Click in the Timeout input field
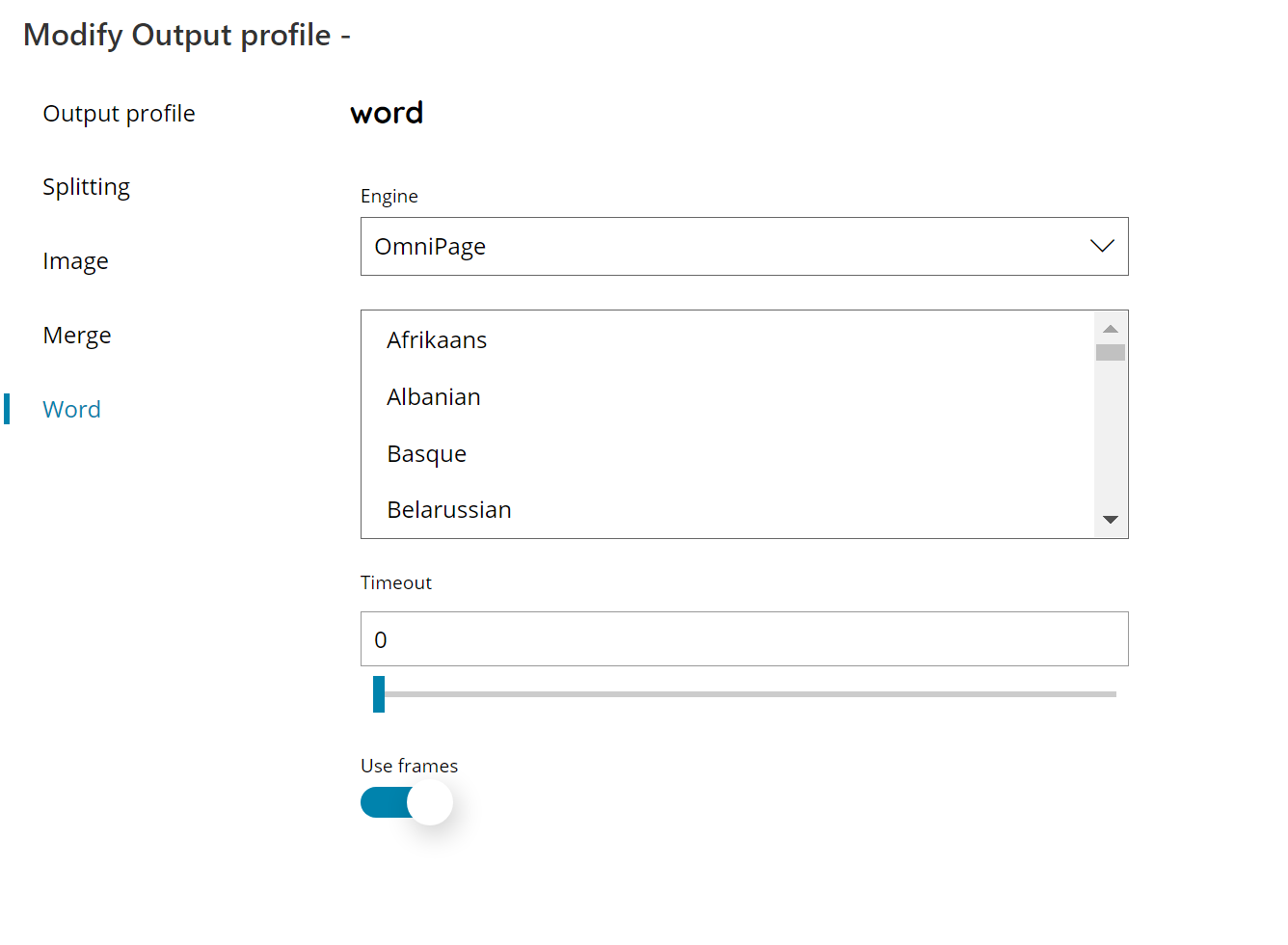 744,639
